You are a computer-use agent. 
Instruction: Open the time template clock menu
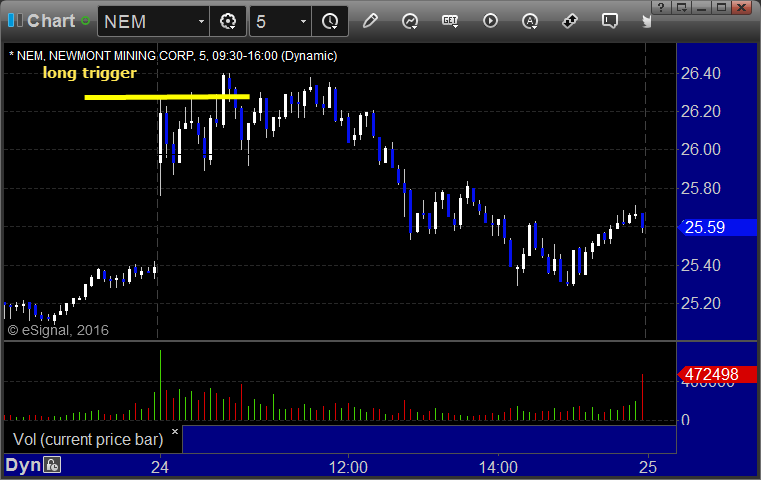tap(330, 21)
